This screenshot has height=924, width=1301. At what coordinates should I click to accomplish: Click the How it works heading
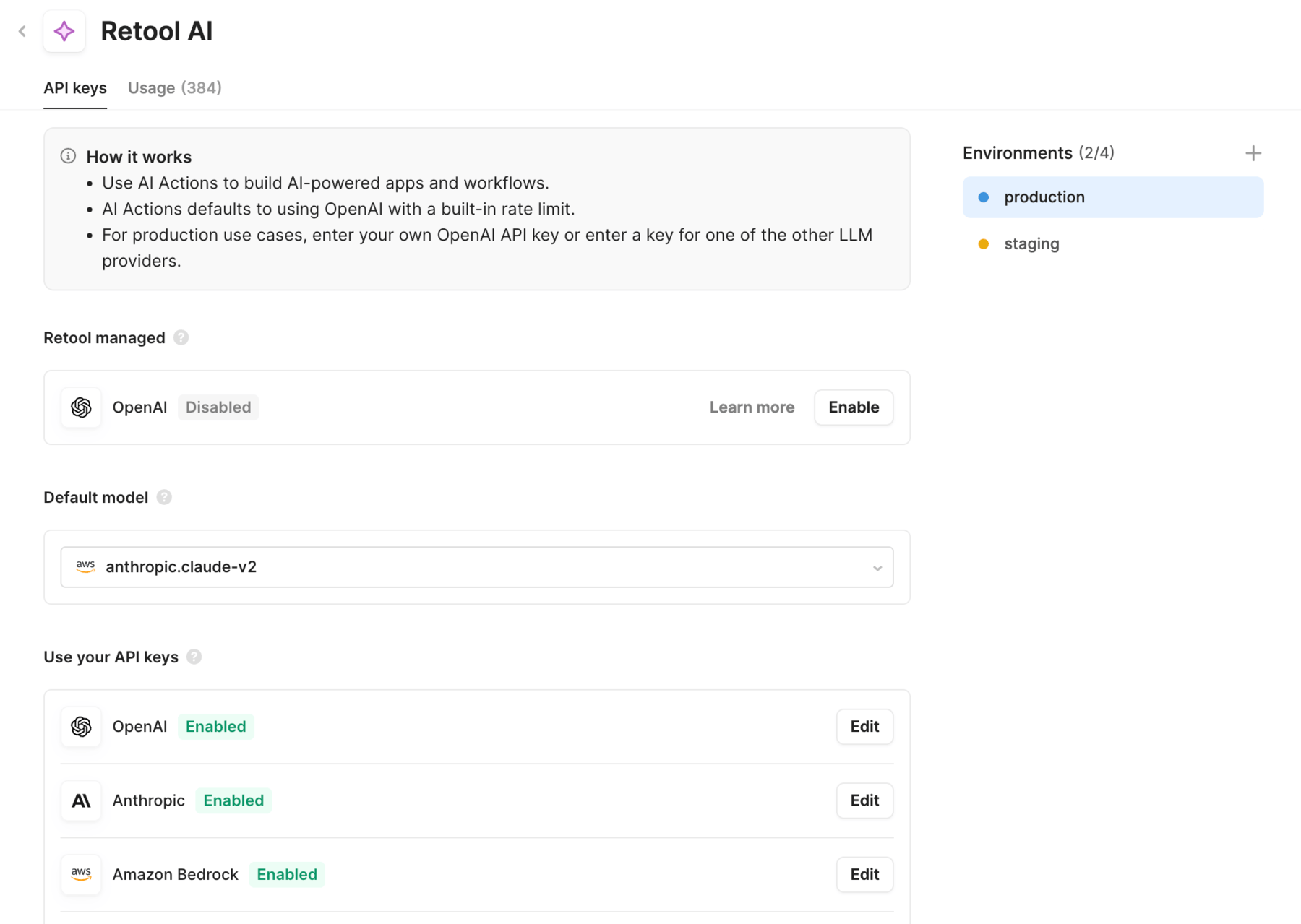(139, 157)
